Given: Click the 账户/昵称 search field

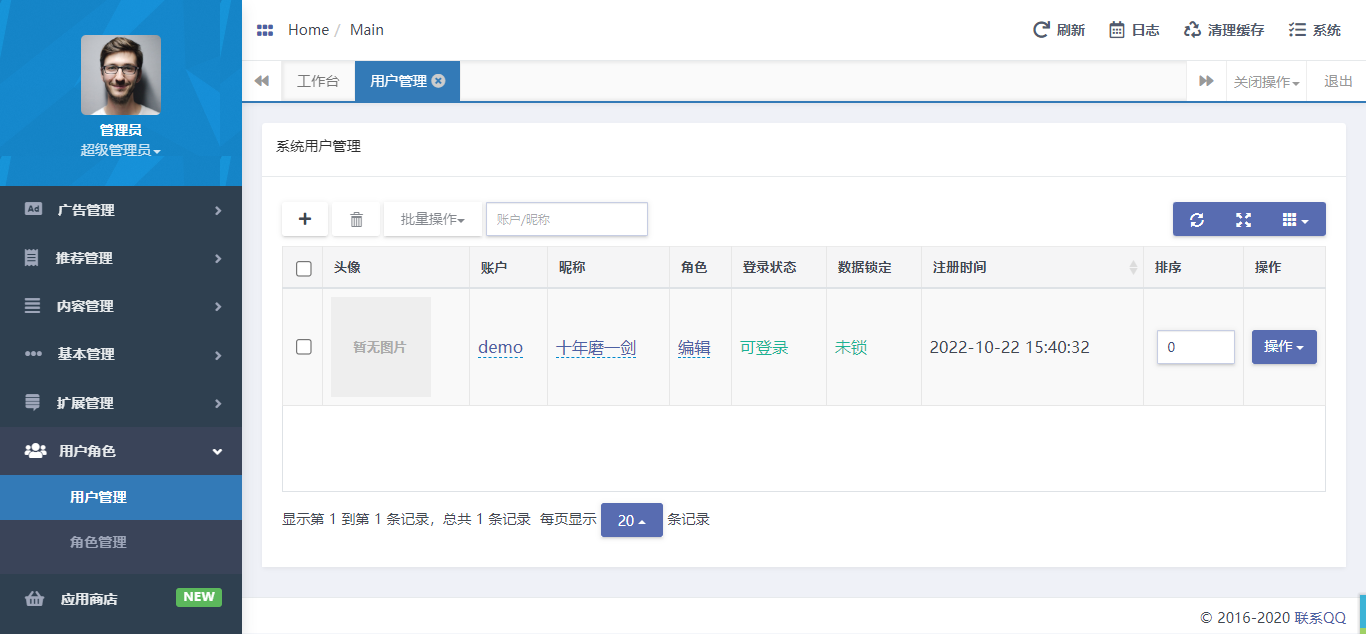Looking at the screenshot, I should [x=566, y=219].
